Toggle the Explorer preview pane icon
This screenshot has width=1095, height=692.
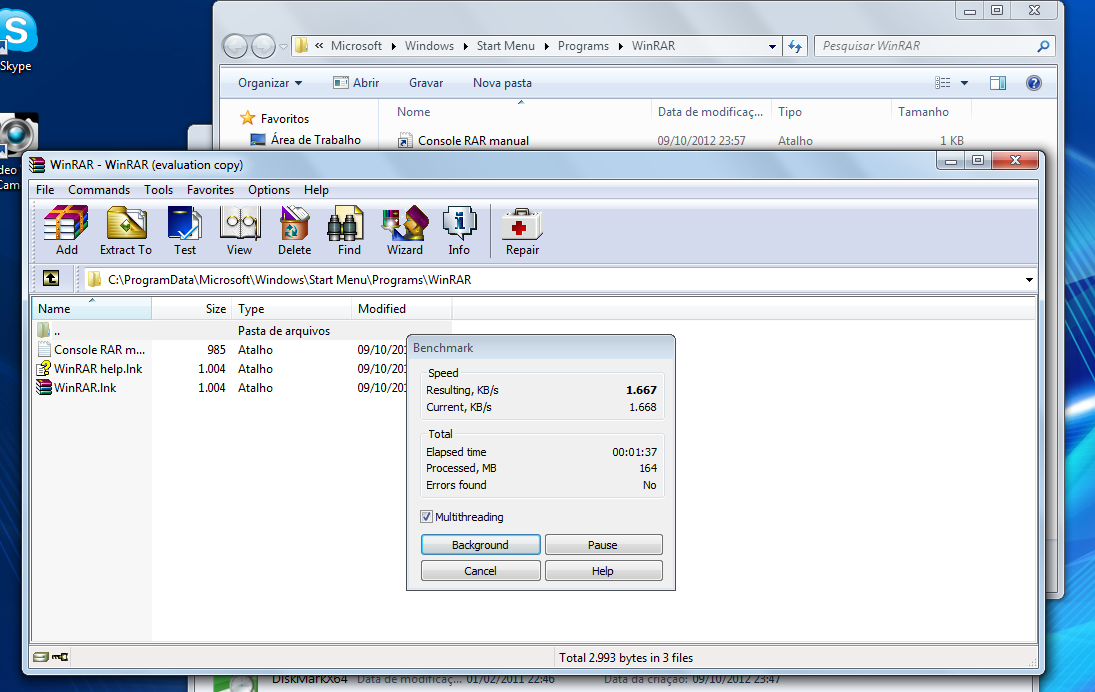click(998, 83)
